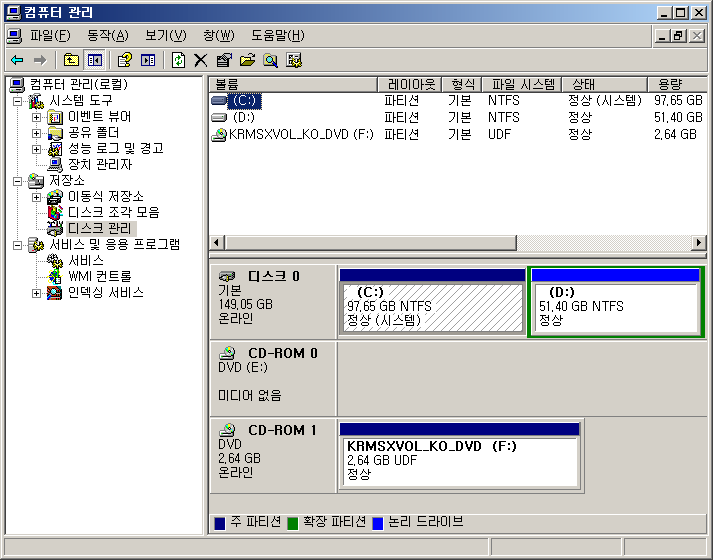Collapse the 저장소 tree node
Image resolution: width=713 pixels, height=560 pixels.
17,181
